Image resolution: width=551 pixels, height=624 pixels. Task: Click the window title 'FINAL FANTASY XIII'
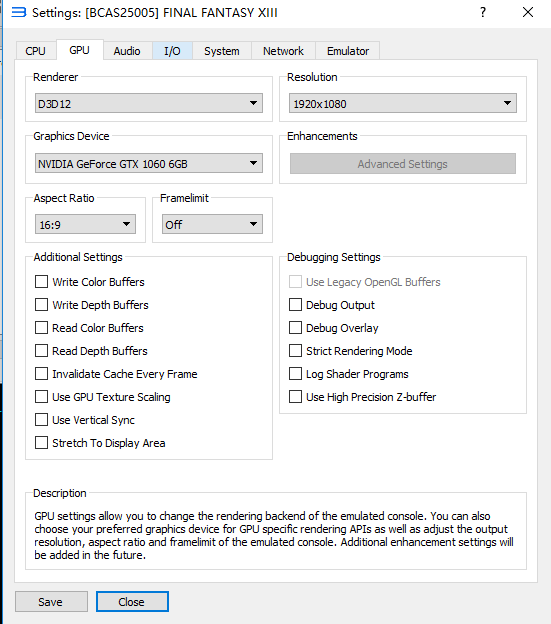220,13
